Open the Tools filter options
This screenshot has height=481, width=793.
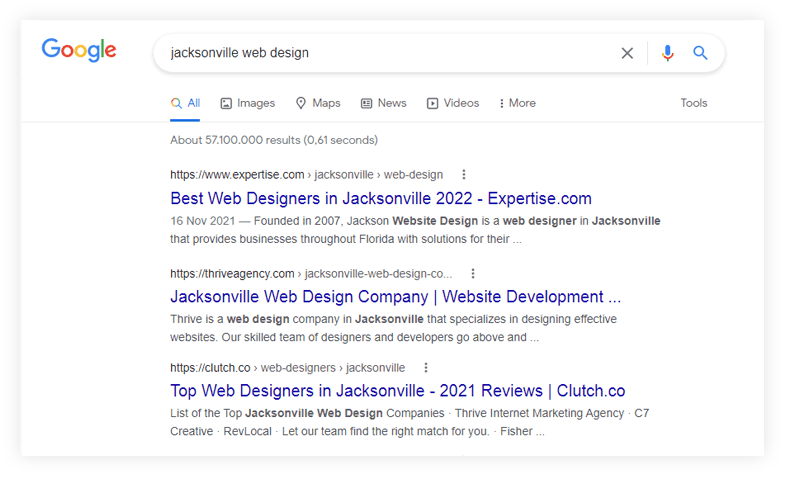pyautogui.click(x=693, y=103)
